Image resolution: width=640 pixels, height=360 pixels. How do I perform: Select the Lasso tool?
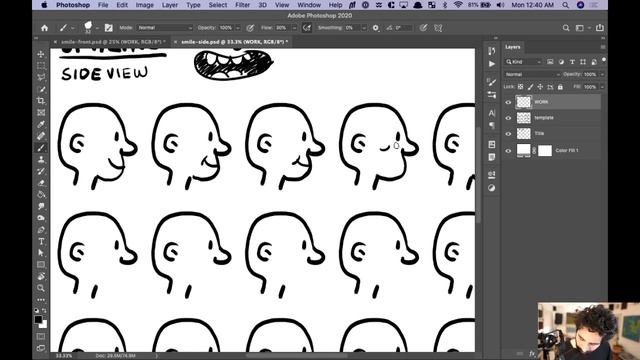[x=41, y=78]
